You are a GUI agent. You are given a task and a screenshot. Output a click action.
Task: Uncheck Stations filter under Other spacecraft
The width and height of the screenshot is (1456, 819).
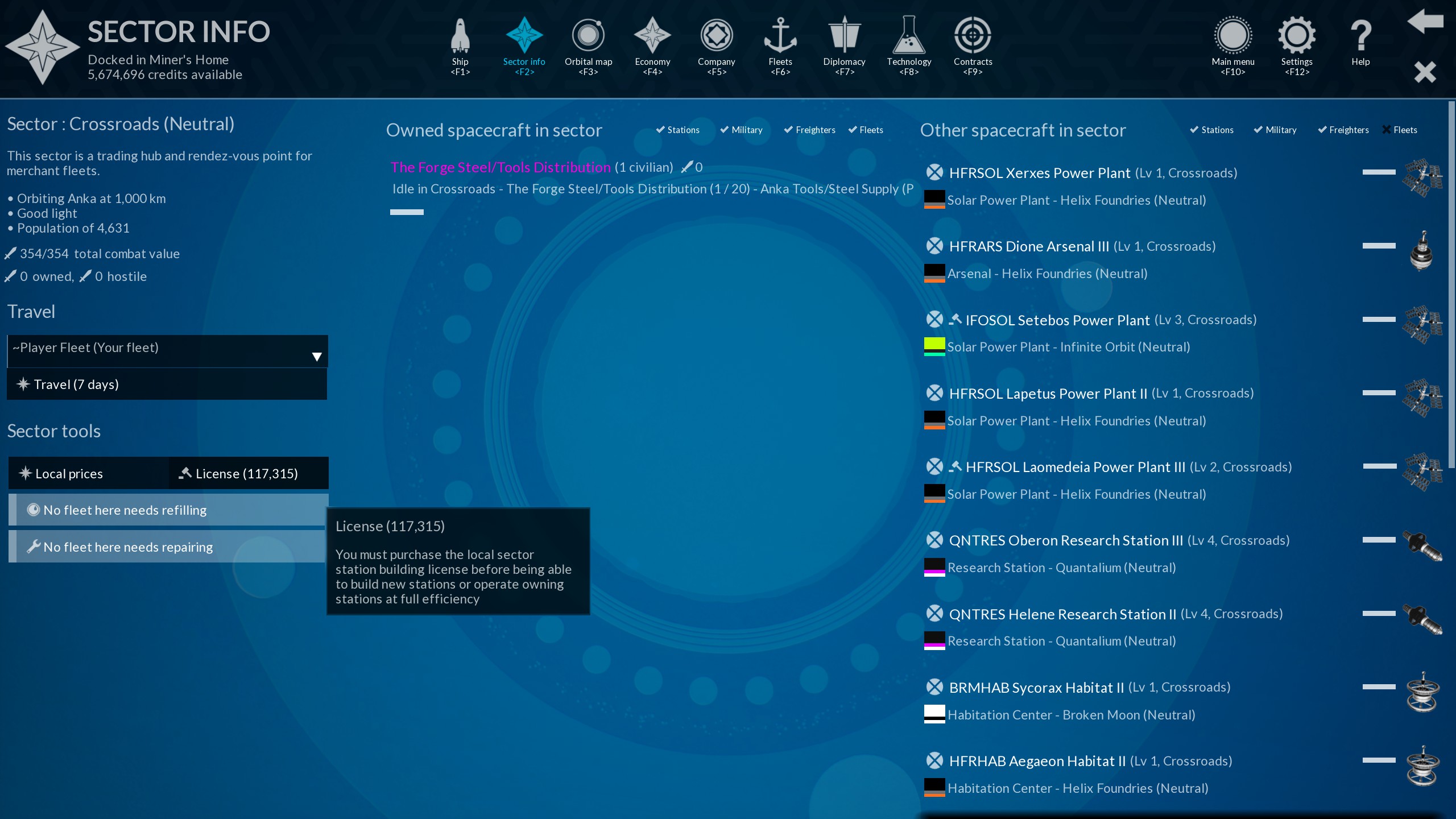[1211, 130]
